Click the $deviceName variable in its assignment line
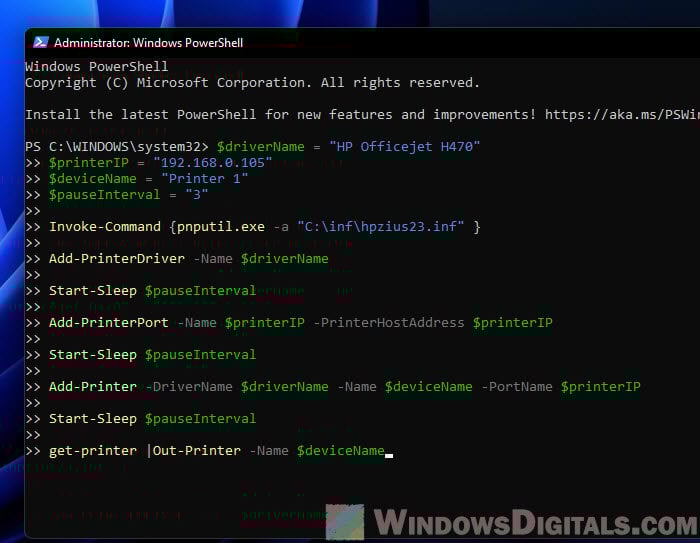This screenshot has width=700, height=543. tap(92, 179)
